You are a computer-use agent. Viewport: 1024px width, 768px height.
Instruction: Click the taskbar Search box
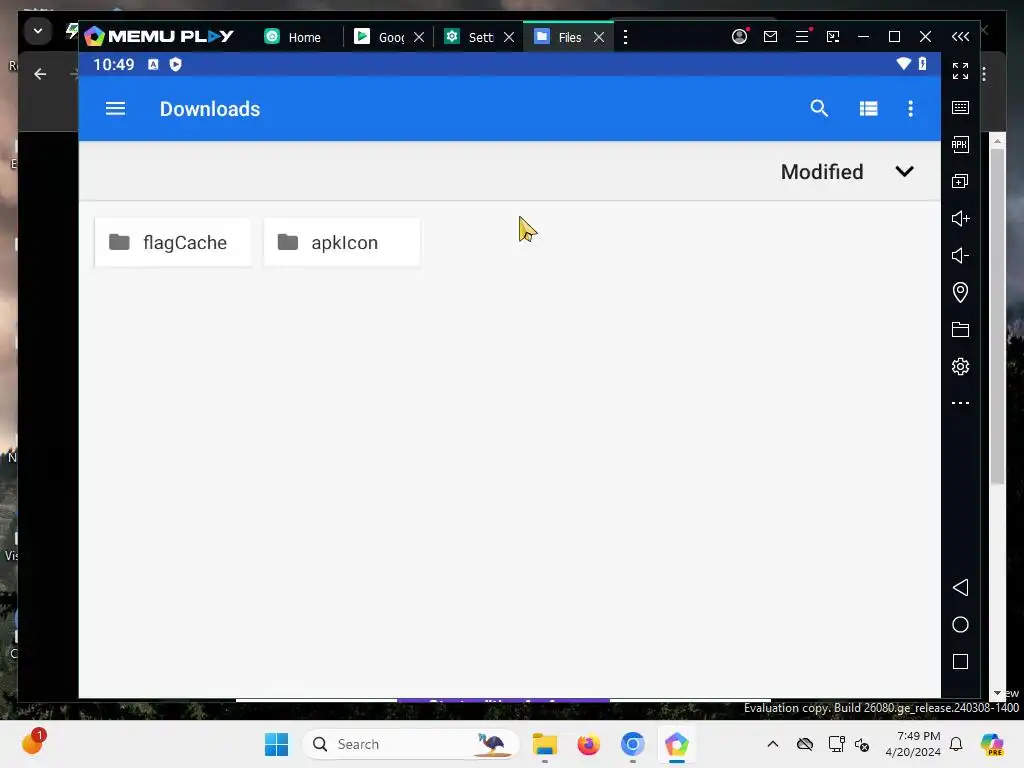coord(410,744)
